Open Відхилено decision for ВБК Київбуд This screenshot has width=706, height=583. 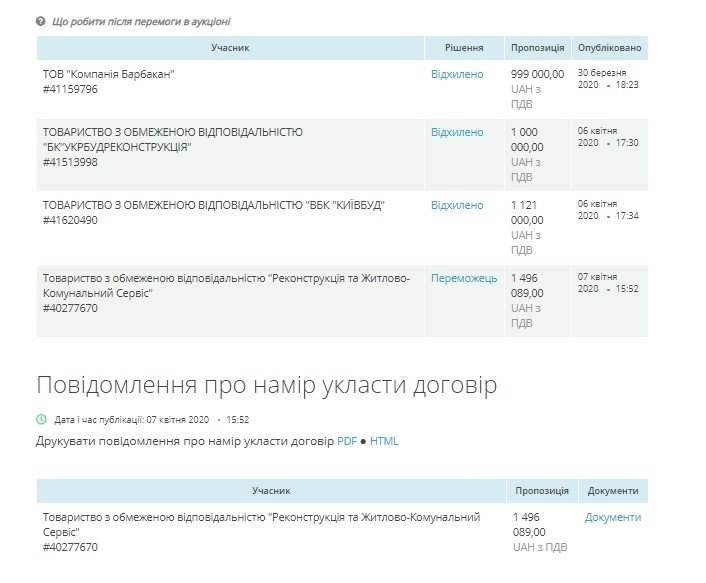(457, 205)
